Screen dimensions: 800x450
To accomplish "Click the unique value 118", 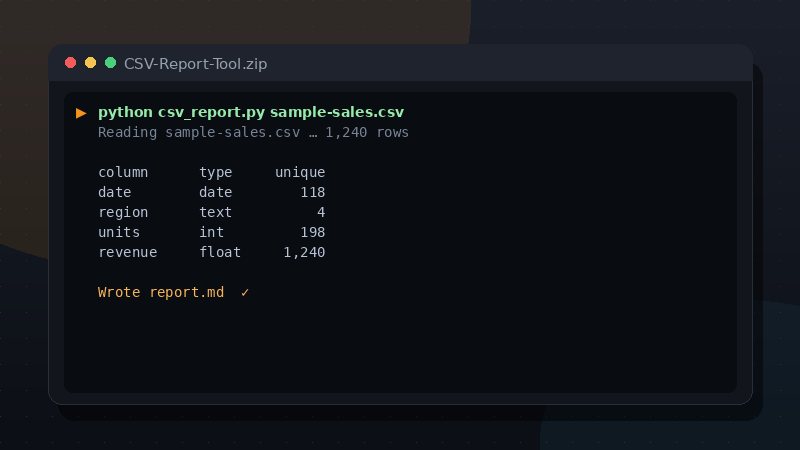I will (313, 192).
